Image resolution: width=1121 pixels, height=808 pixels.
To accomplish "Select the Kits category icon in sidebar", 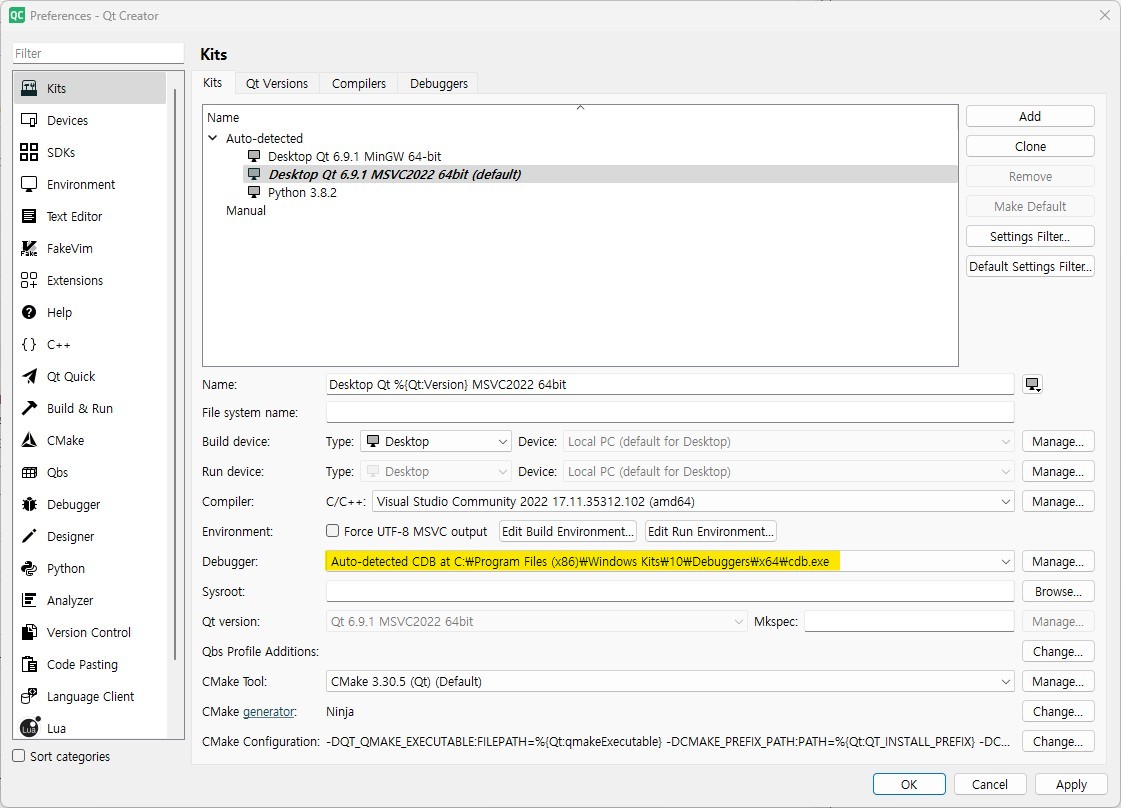I will click(x=29, y=88).
